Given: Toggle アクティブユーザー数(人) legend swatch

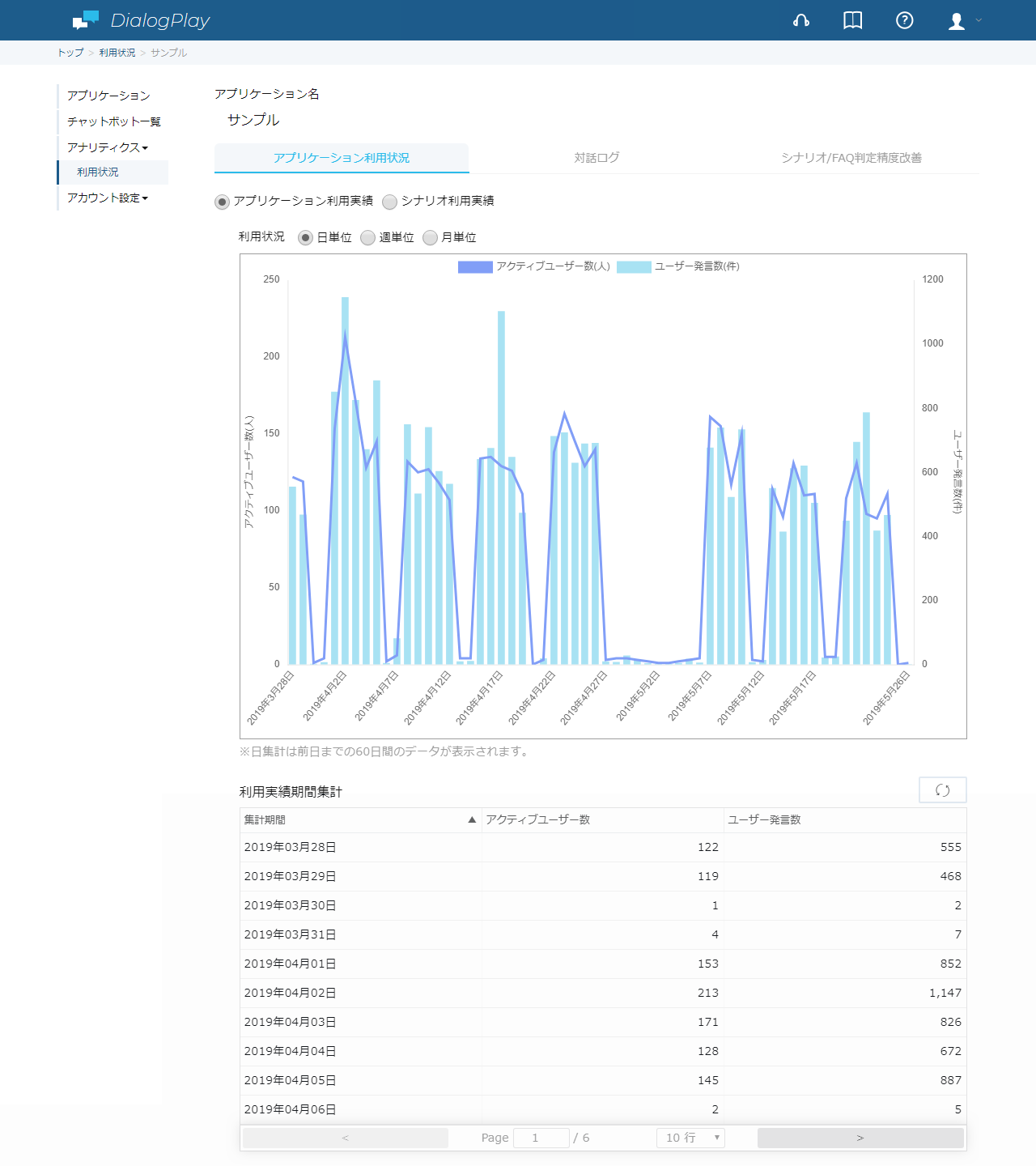Looking at the screenshot, I should (475, 266).
